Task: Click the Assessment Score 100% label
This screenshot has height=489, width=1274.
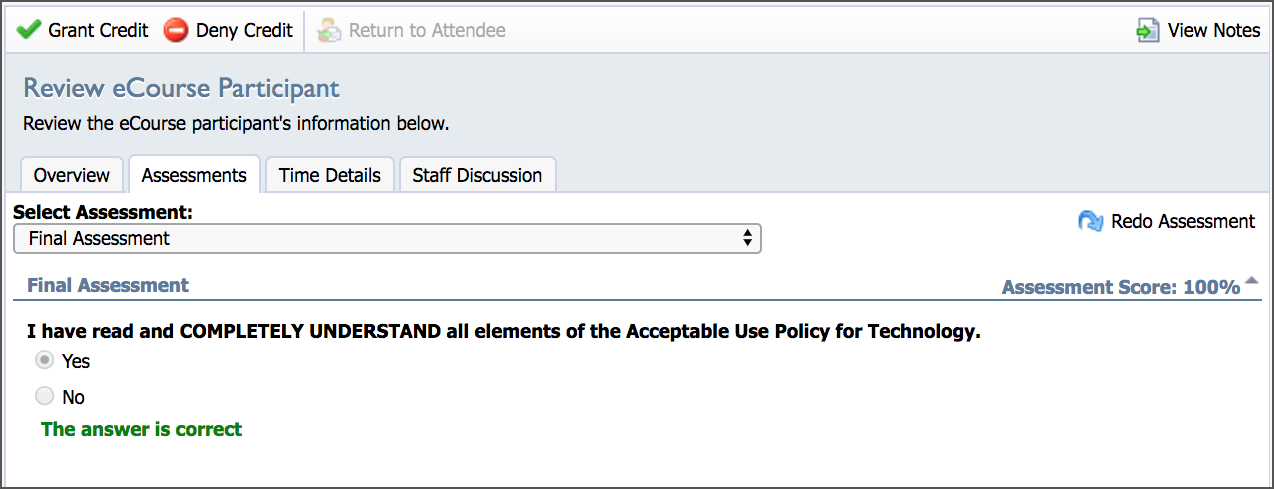Action: pos(1121,287)
